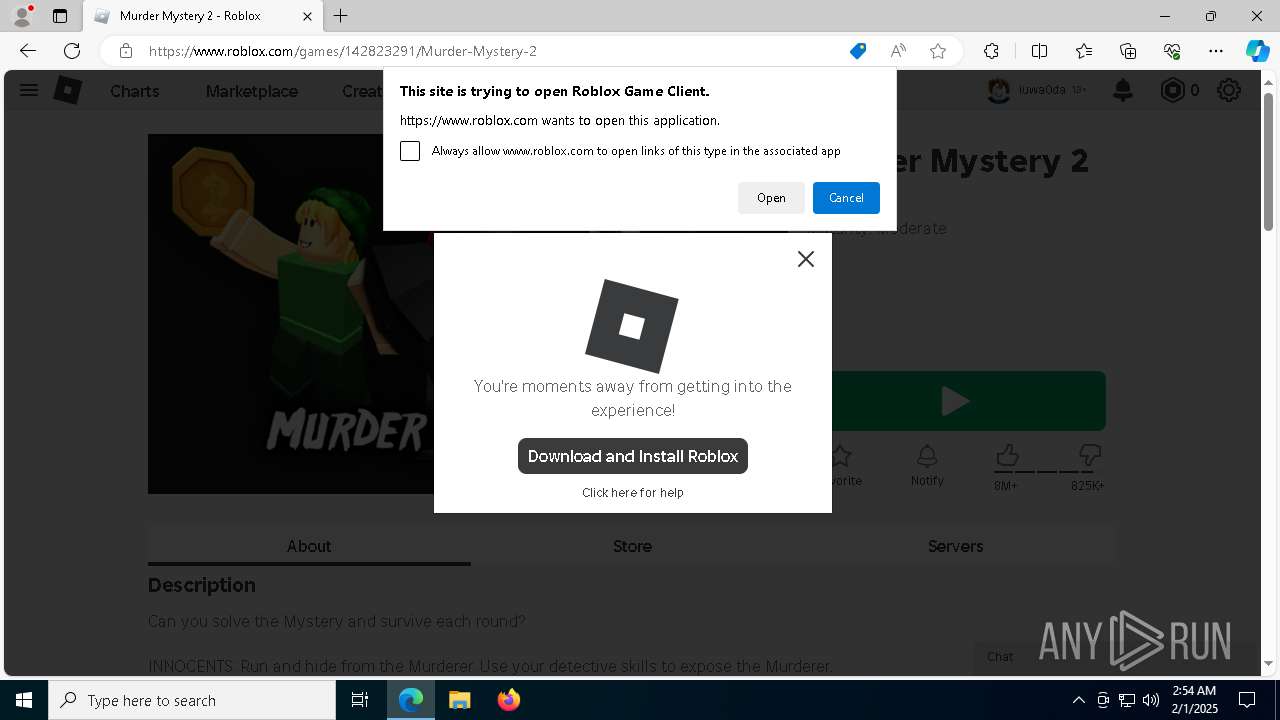The width and height of the screenshot is (1280, 720).
Task: Open the Robux balance icon
Action: point(1172,91)
